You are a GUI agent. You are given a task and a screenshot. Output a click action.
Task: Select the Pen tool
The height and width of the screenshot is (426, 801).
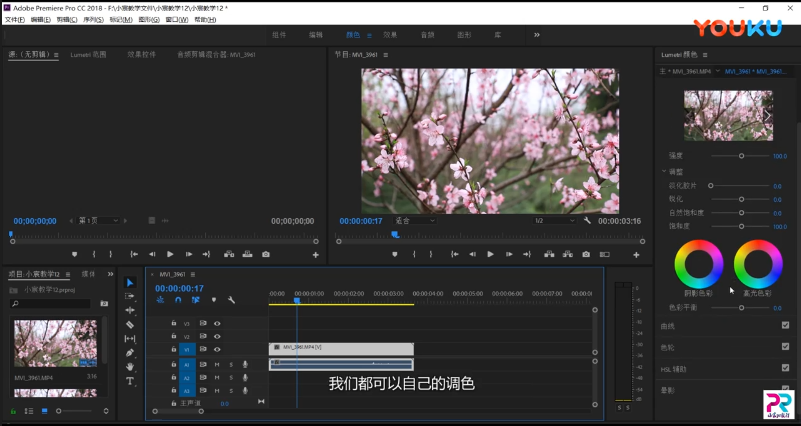pos(130,352)
